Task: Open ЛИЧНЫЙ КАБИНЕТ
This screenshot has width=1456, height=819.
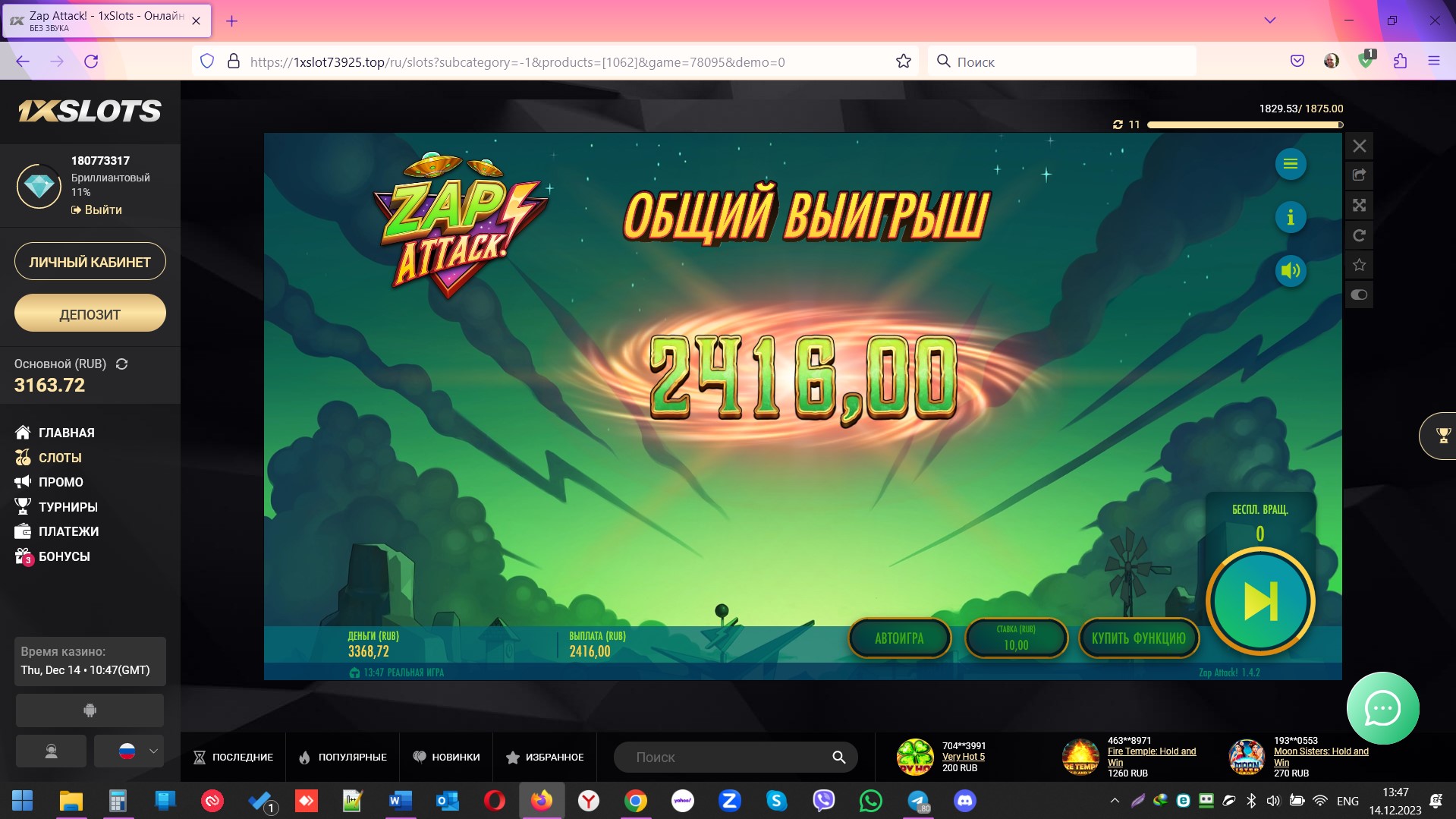Action: pyautogui.click(x=90, y=262)
